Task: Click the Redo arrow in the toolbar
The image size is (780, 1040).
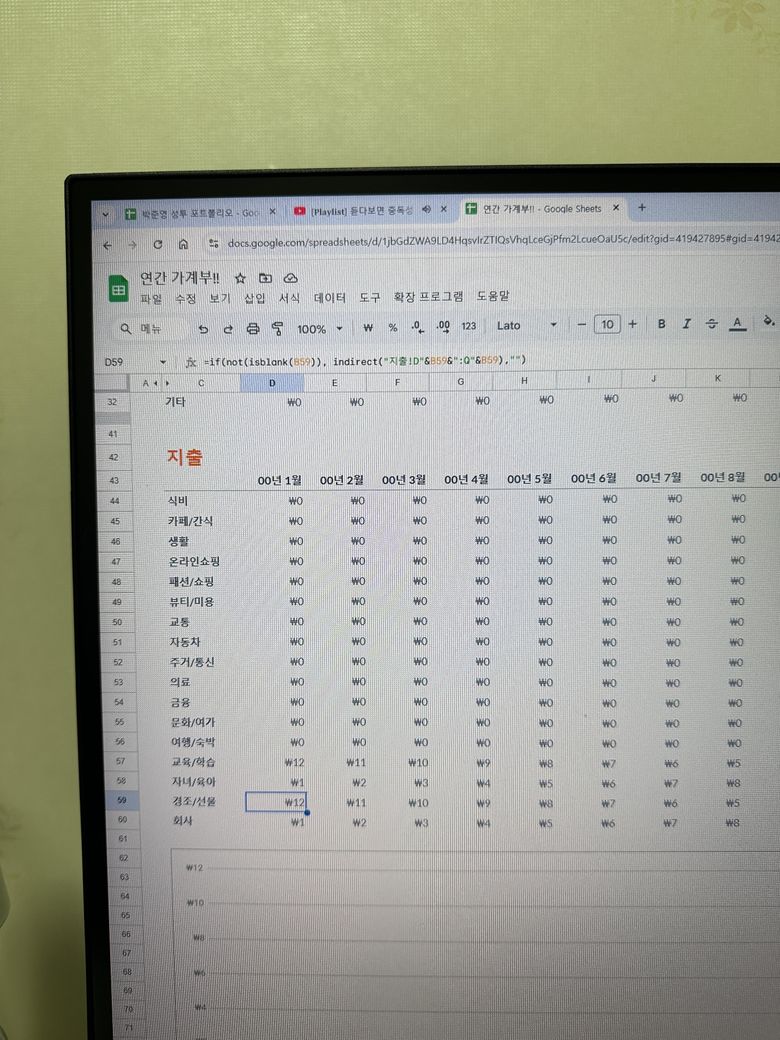Action: click(228, 328)
